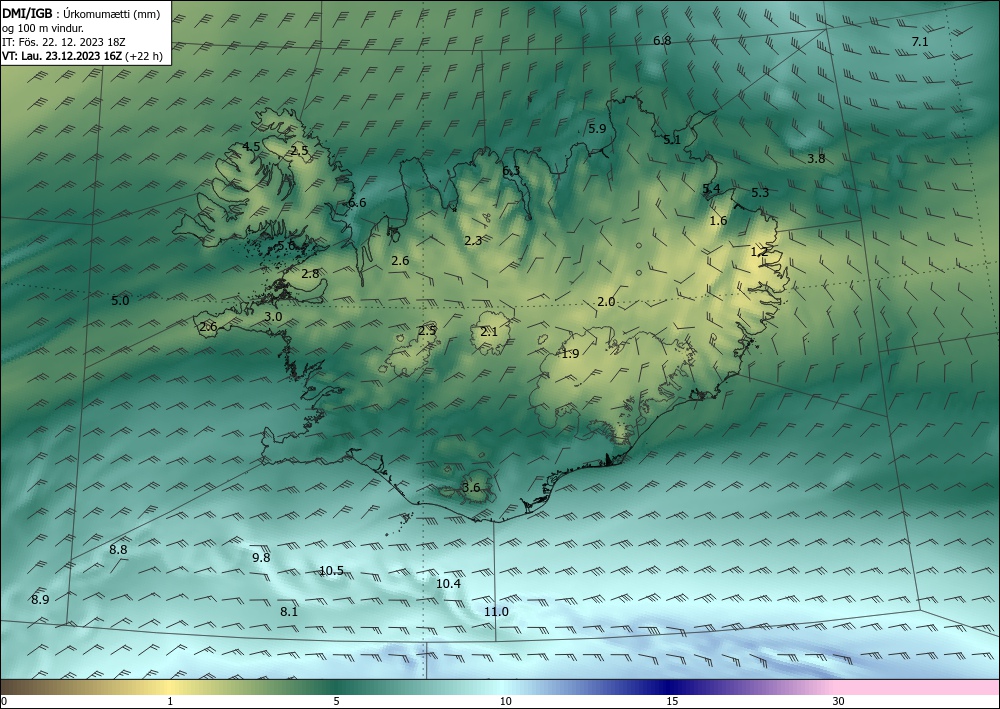The height and width of the screenshot is (709, 1000).
Task: Click the 5.6 value over Breiðafjörður islands
Action: click(x=287, y=245)
